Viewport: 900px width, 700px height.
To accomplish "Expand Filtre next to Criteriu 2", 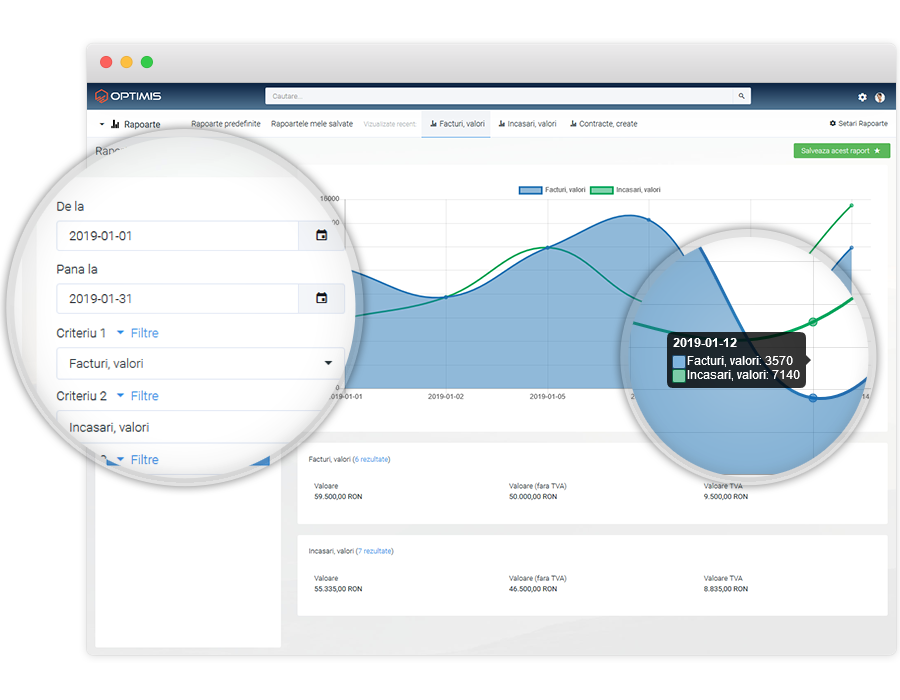I will [137, 396].
